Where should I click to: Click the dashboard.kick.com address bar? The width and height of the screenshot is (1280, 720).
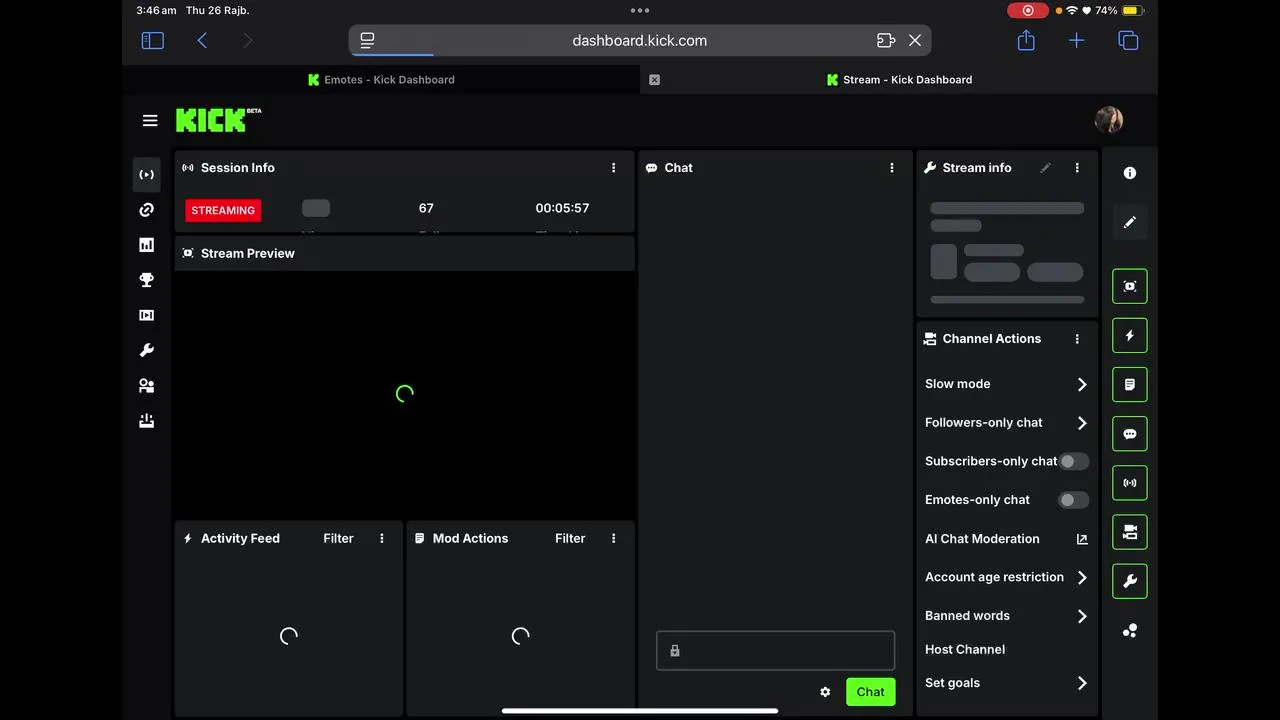coord(640,41)
